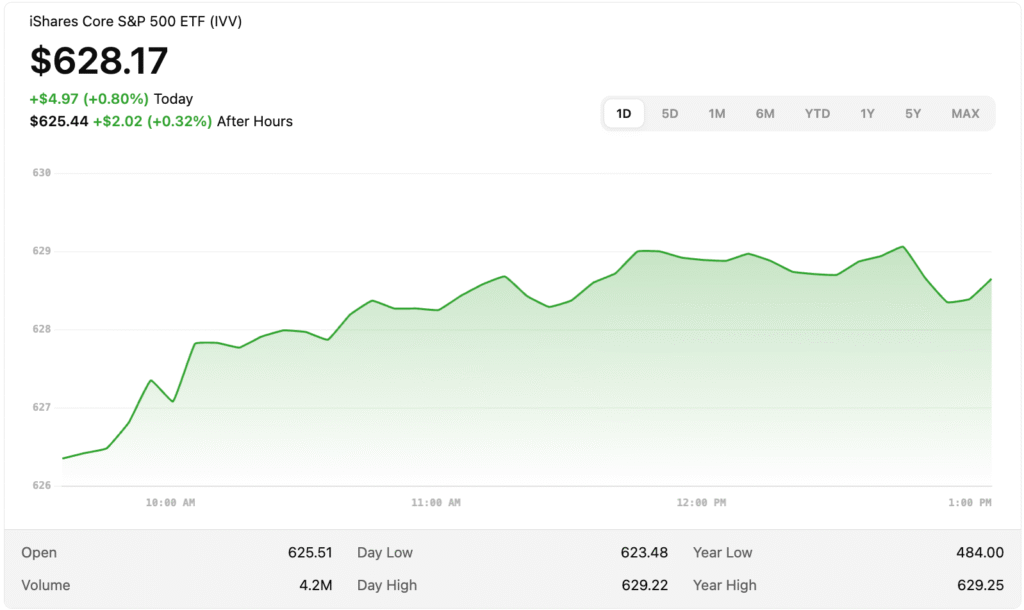Screen dimensions: 1024x610
Task: Click the Day High label
Action: point(387,585)
